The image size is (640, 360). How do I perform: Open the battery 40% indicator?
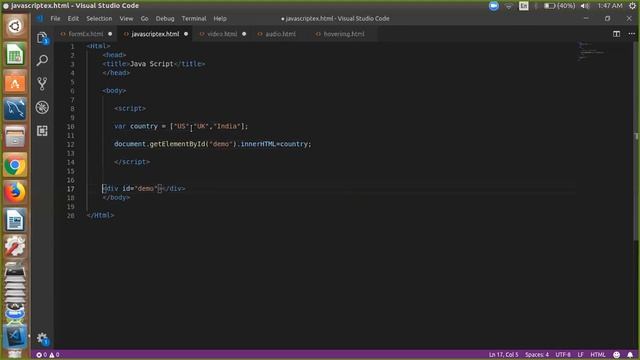560,6
